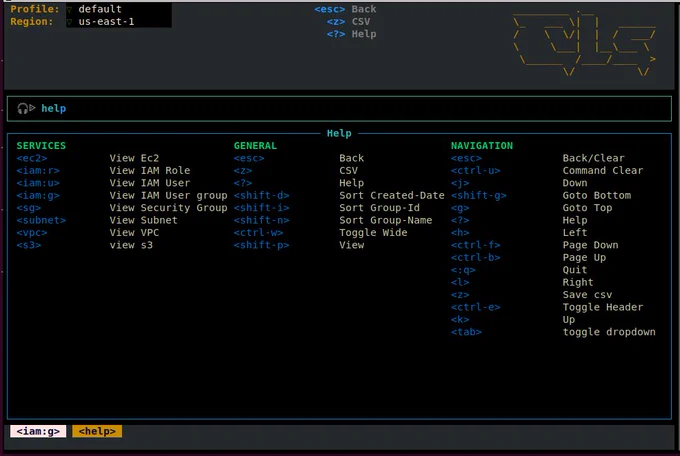This screenshot has height=456, width=680.
Task: Click the 'Save csv' entry
Action: pyautogui.click(x=588, y=295)
